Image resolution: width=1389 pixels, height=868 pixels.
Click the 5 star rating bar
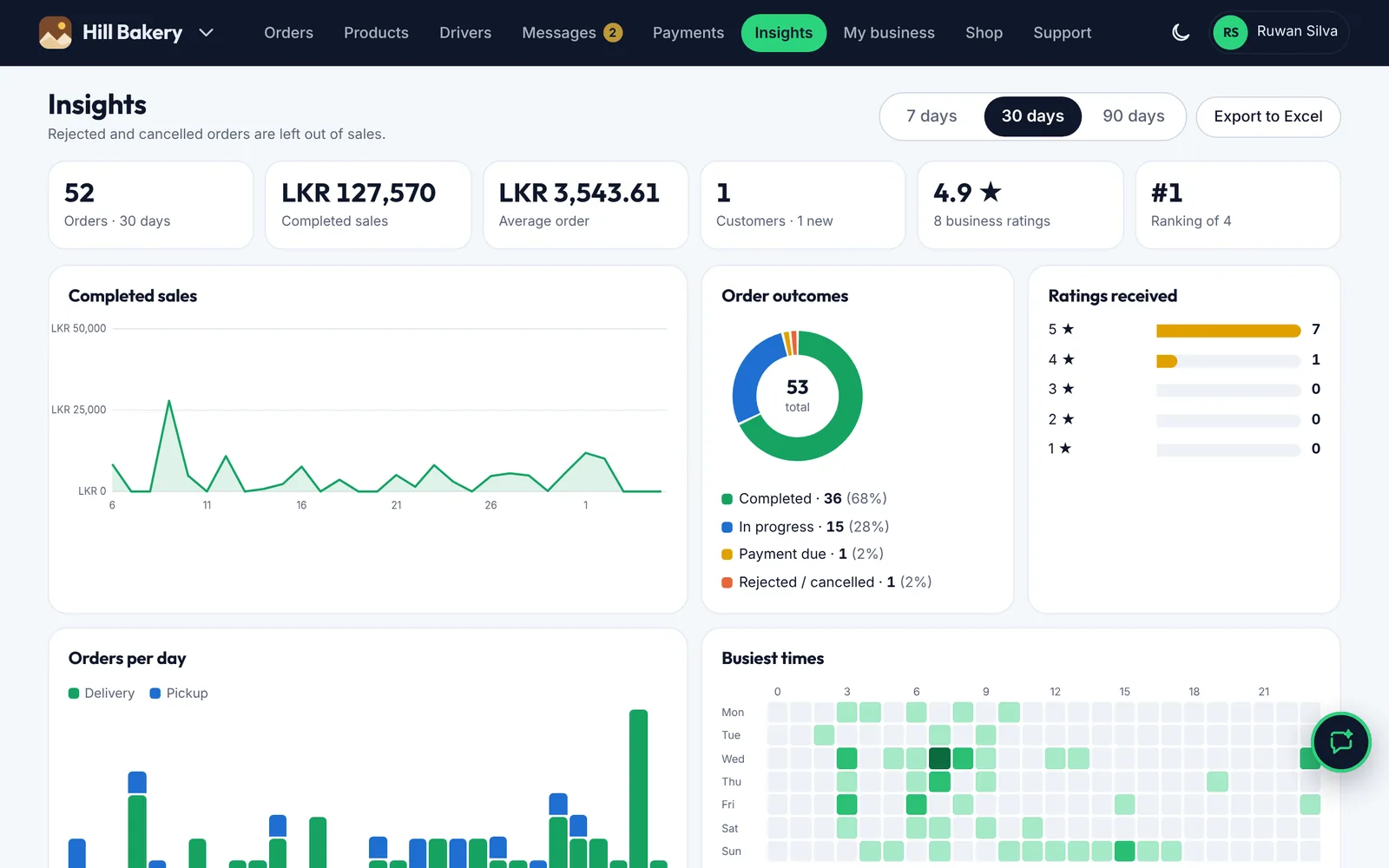pos(1228,331)
